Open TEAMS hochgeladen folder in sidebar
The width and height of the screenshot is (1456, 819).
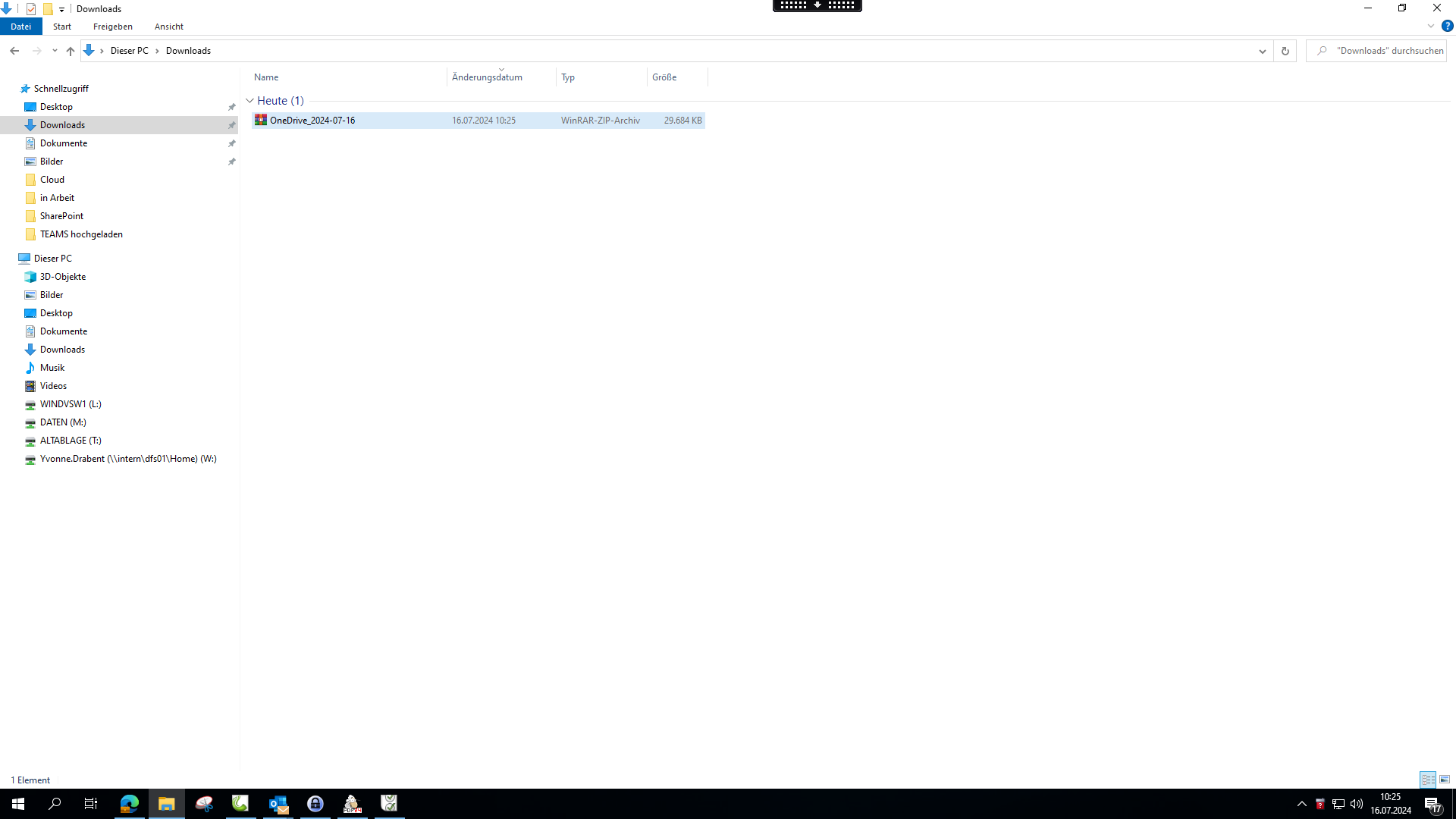coord(81,234)
